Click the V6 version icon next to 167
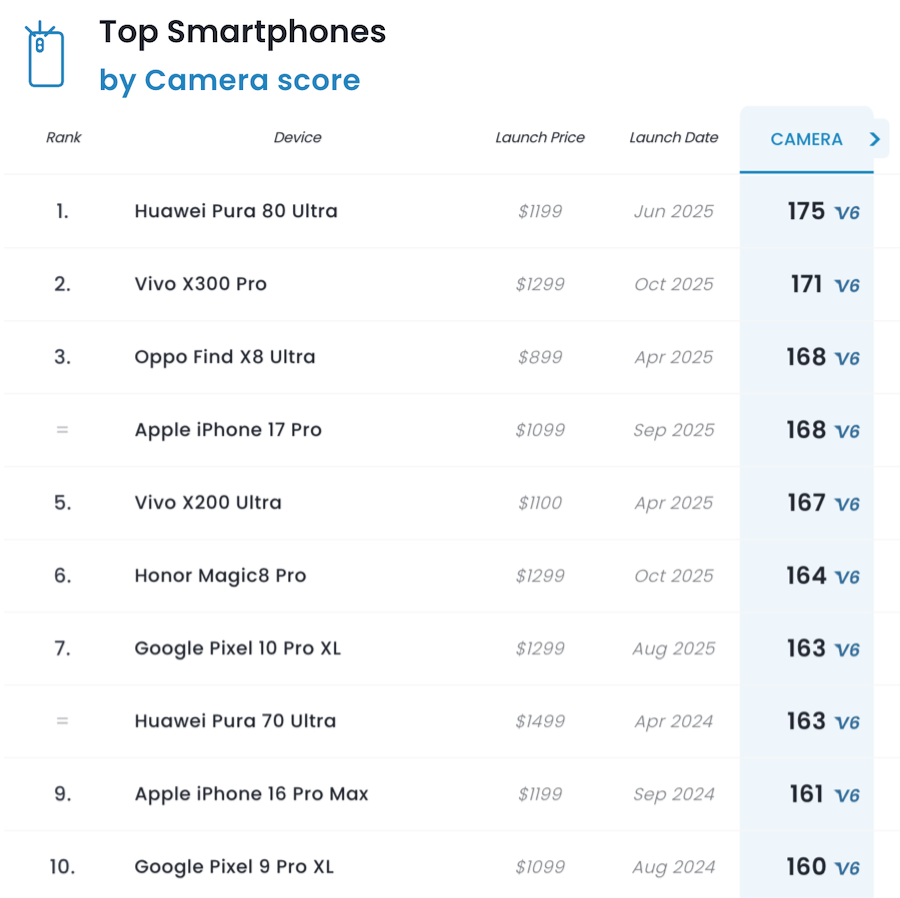The width and height of the screenshot is (900, 898). coord(847,505)
